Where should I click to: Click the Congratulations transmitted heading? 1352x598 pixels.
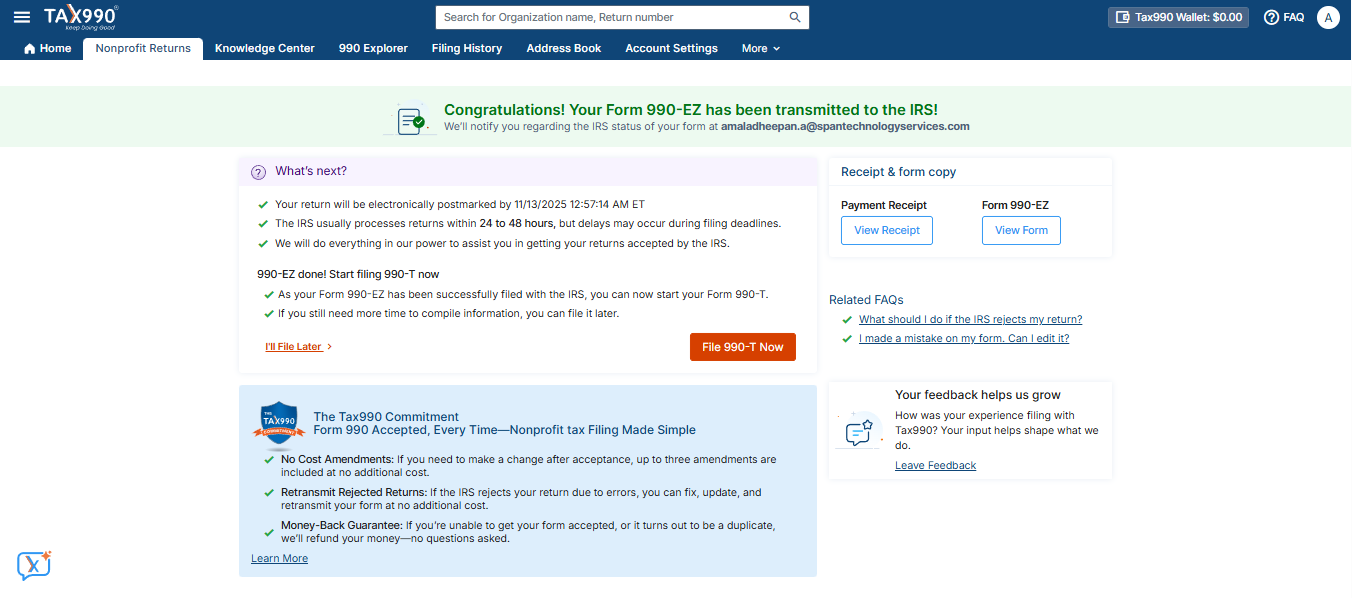pos(691,110)
